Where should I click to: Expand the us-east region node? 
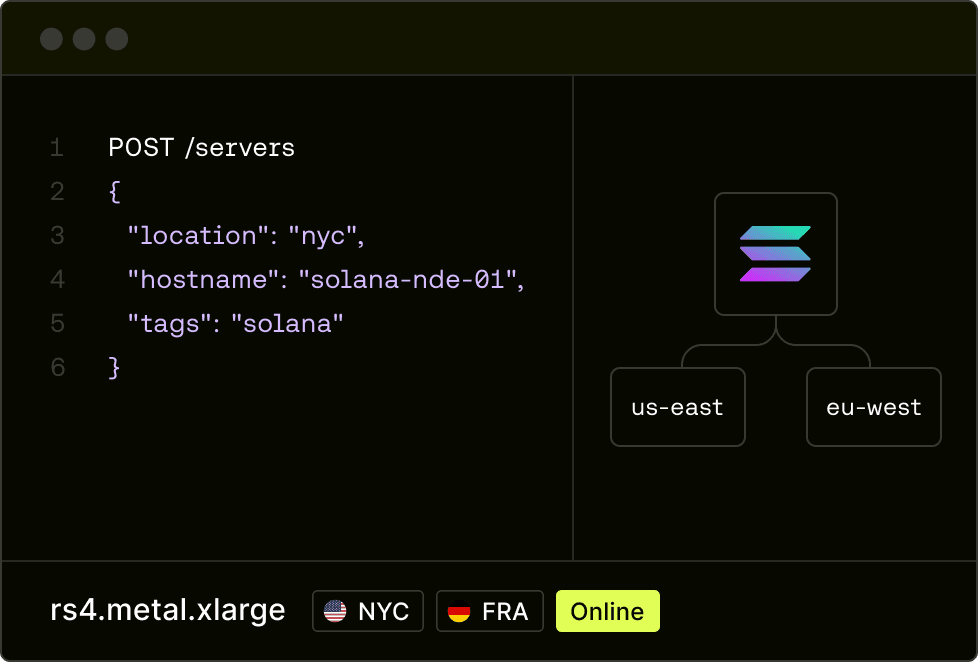(677, 407)
